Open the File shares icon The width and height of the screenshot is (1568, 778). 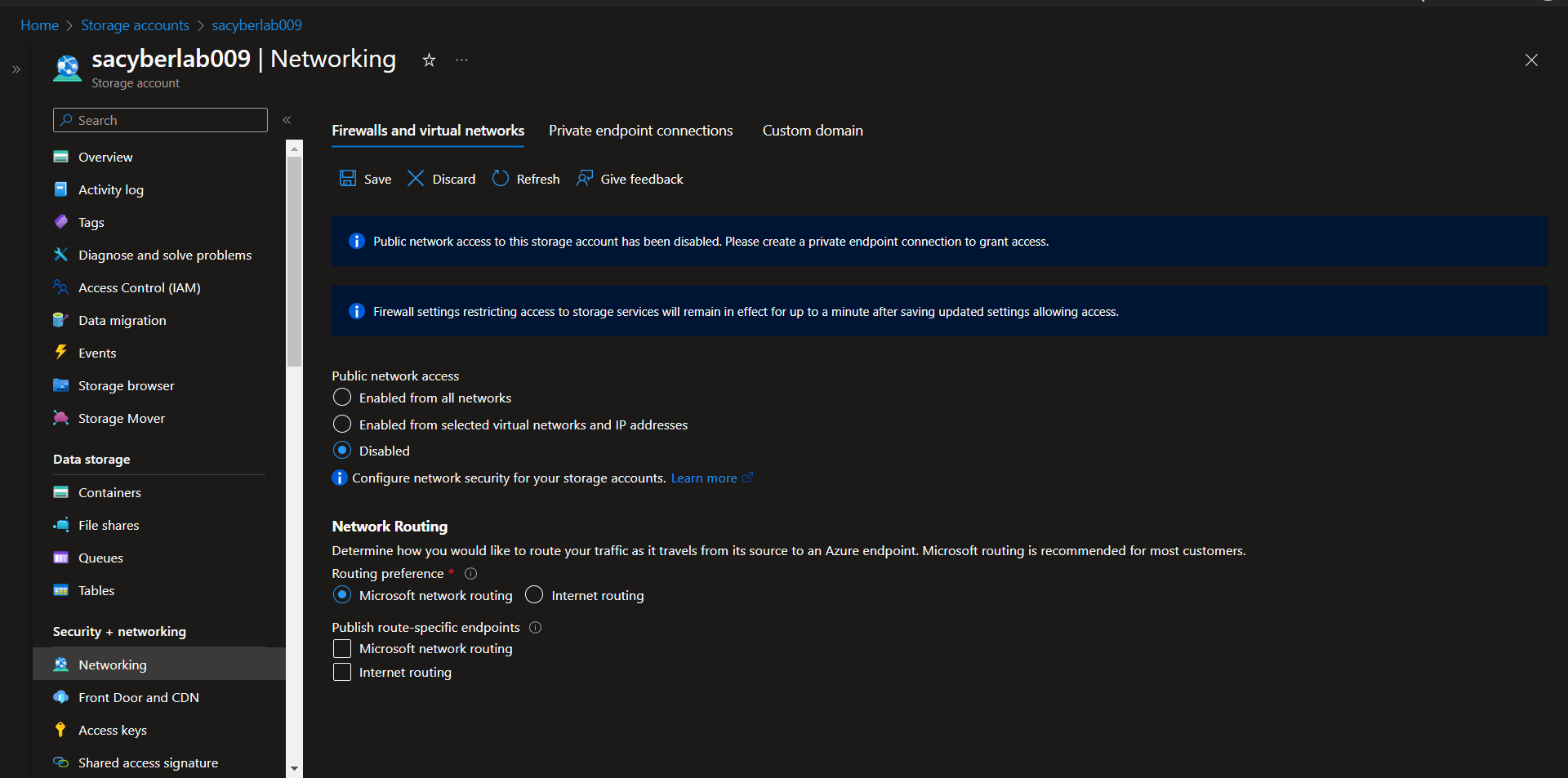pyautogui.click(x=60, y=525)
